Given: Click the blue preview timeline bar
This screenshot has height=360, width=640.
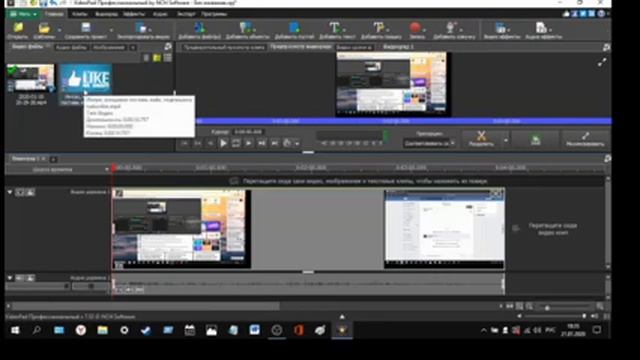Looking at the screenshot, I should click(x=403, y=121).
